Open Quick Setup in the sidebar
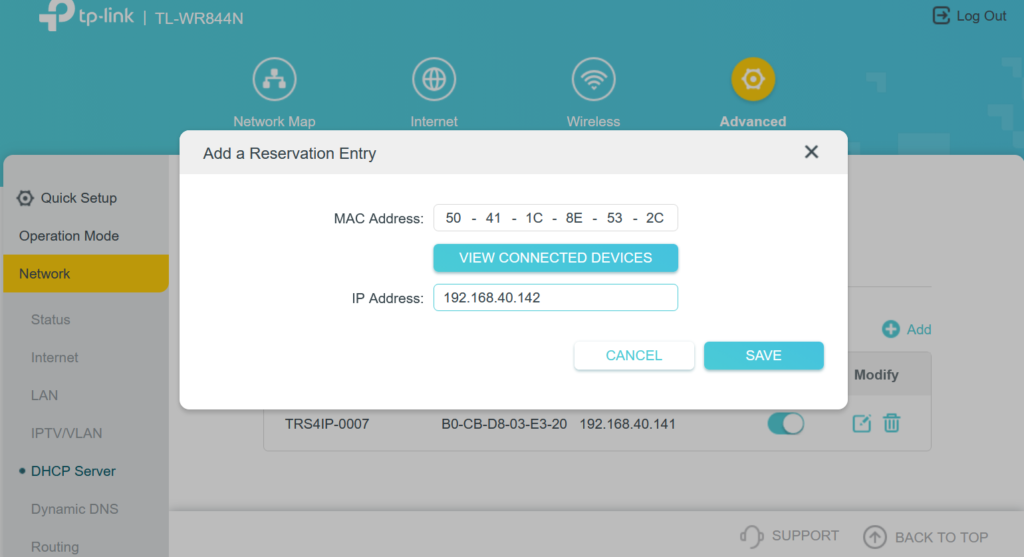This screenshot has width=1024, height=557. point(78,198)
